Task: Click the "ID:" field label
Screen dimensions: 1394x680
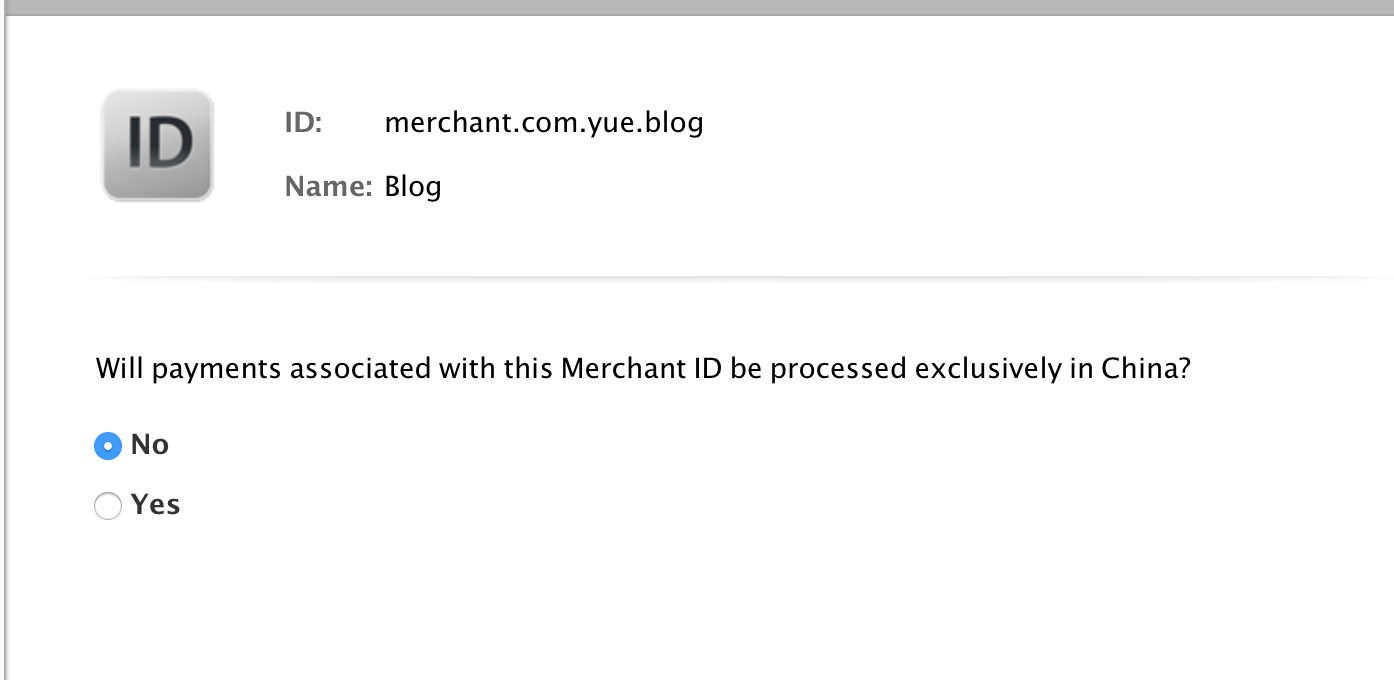Action: 304,123
